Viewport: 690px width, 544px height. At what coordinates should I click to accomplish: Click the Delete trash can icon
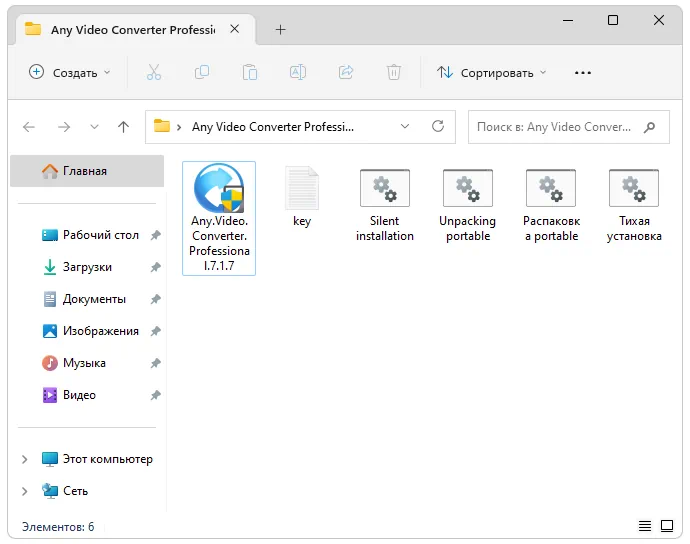(x=394, y=72)
